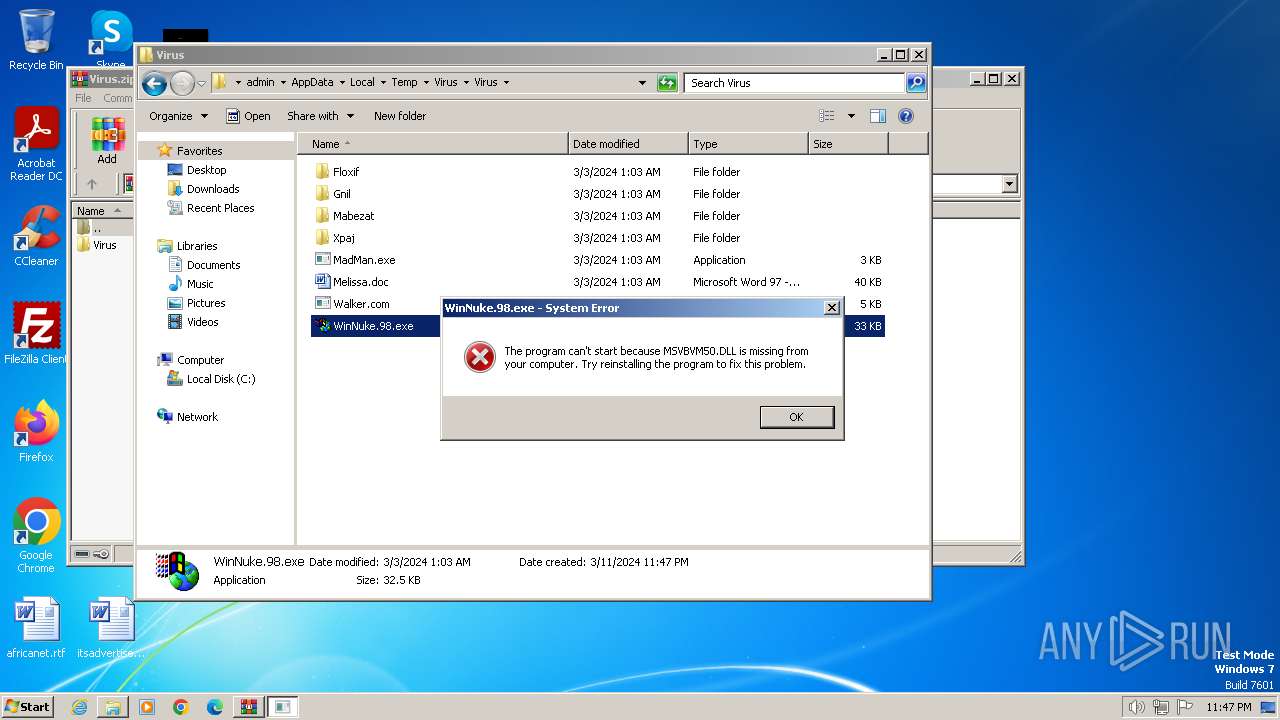
Task: Select the WinNuke.98.exe file
Action: tap(373, 326)
